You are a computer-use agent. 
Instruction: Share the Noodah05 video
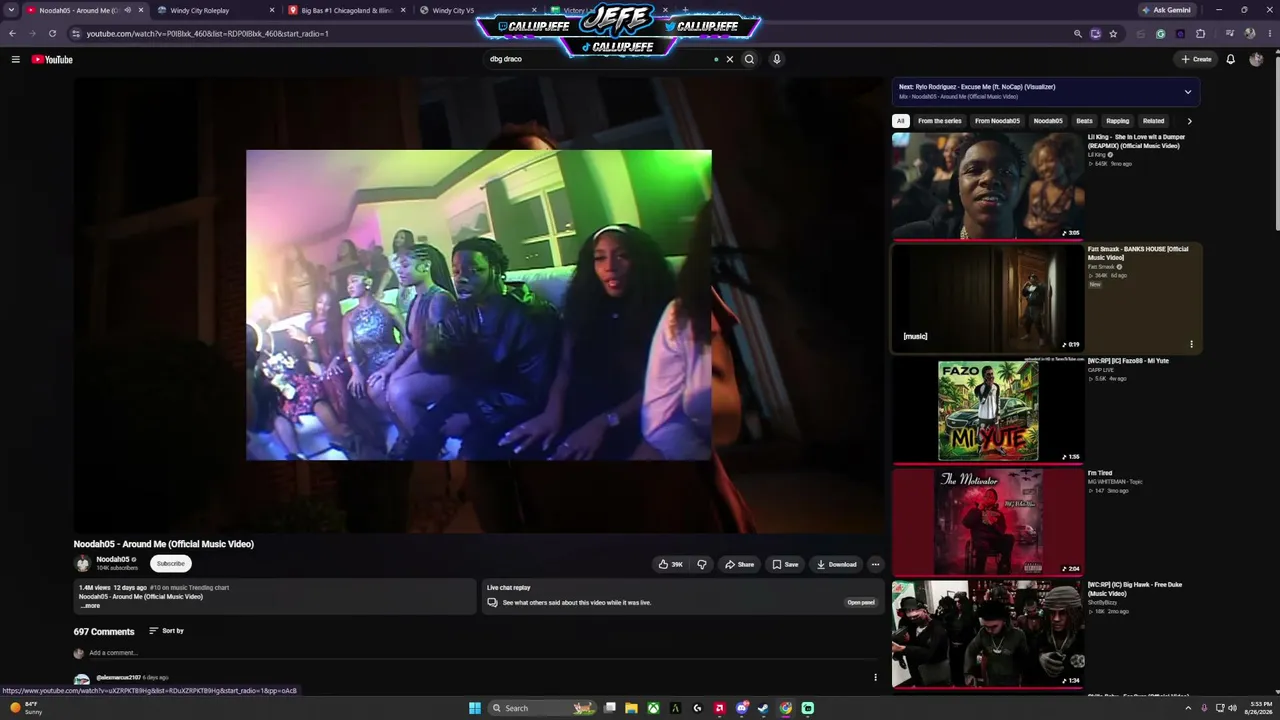pyautogui.click(x=740, y=564)
